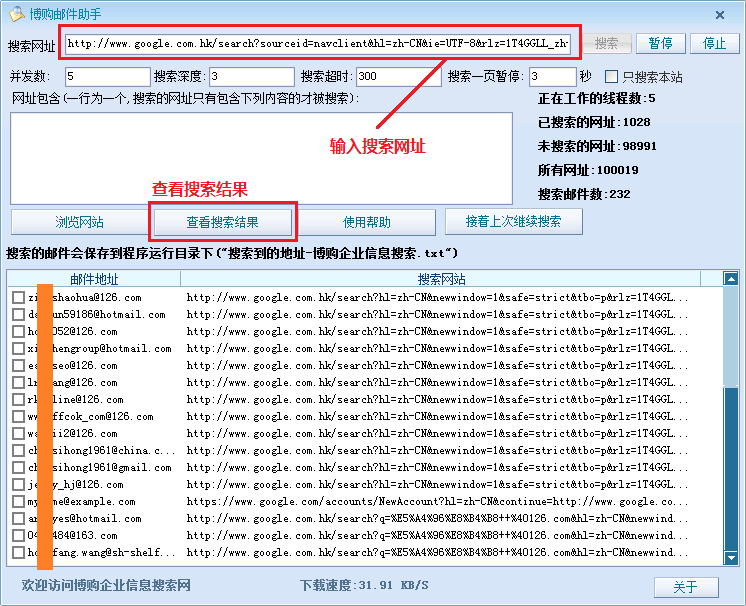Click into the 搜索网址 URL input field
746x606 pixels.
(x=317, y=44)
